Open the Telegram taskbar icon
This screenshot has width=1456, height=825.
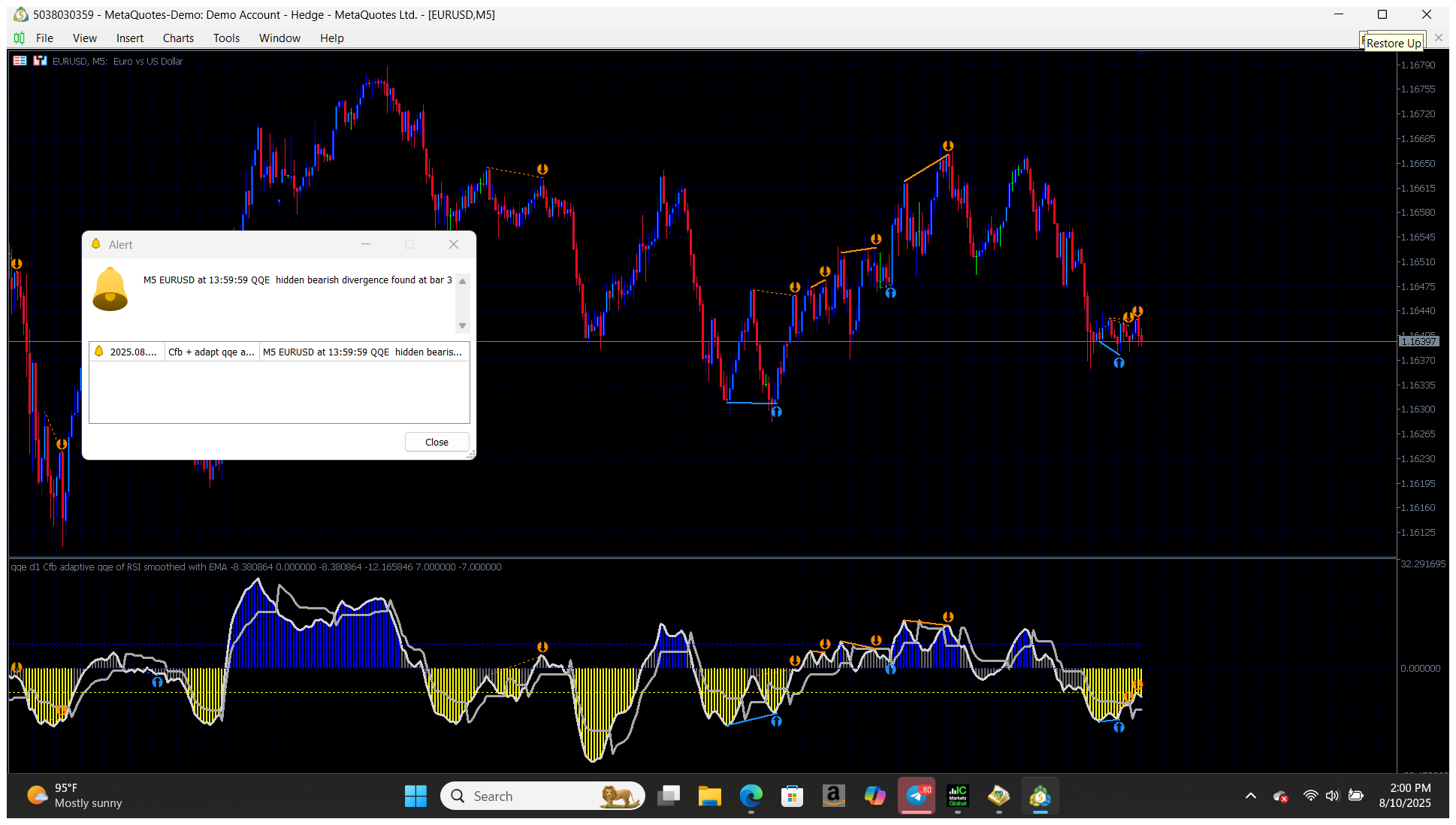[917, 796]
